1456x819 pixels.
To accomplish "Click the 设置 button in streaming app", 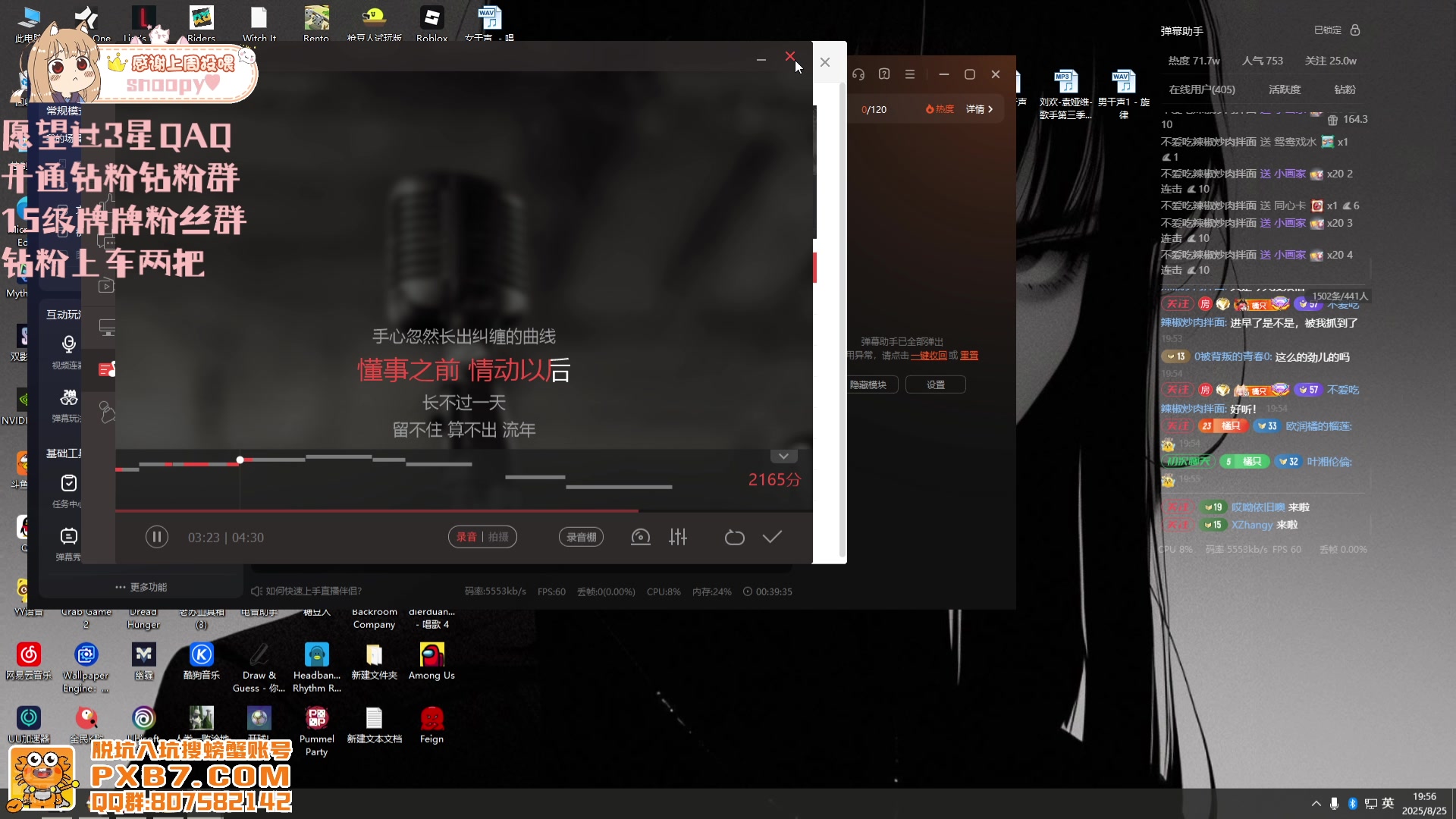I will pyautogui.click(x=936, y=384).
